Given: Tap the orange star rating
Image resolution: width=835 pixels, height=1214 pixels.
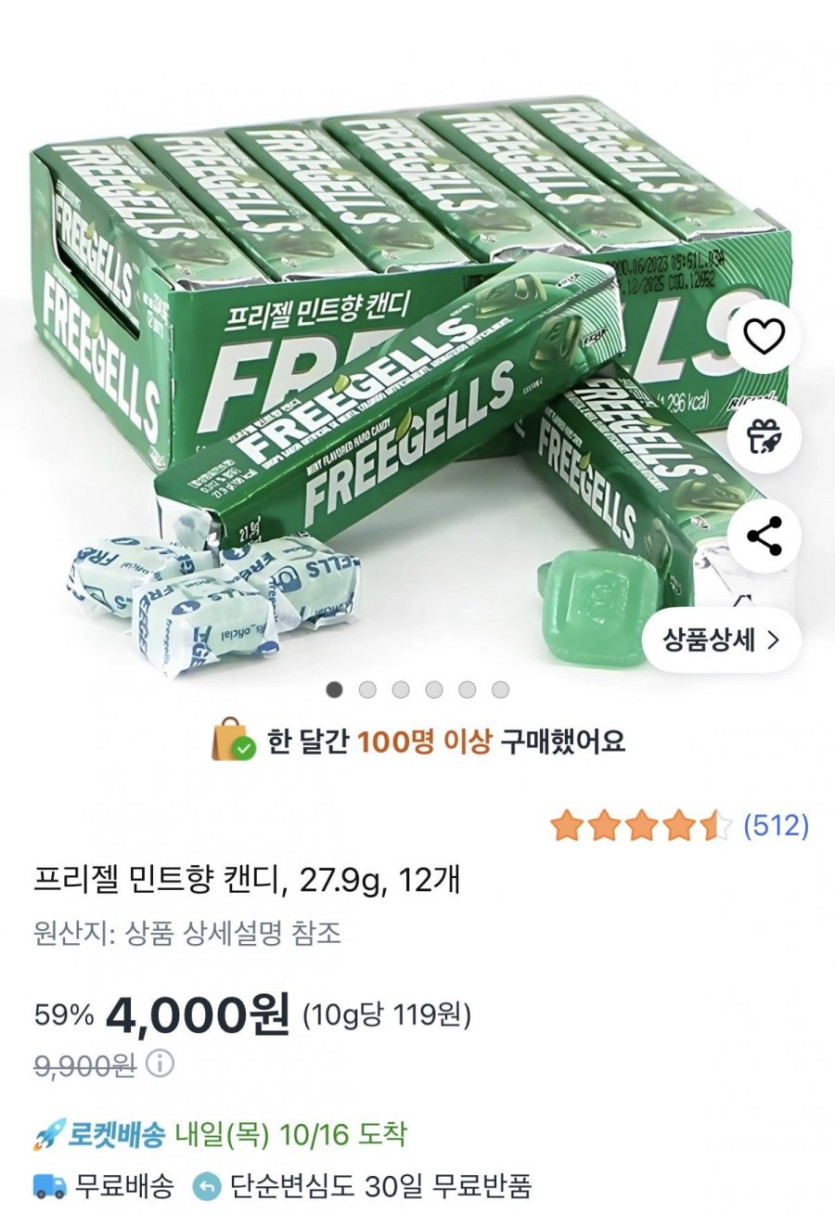Looking at the screenshot, I should 642,826.
